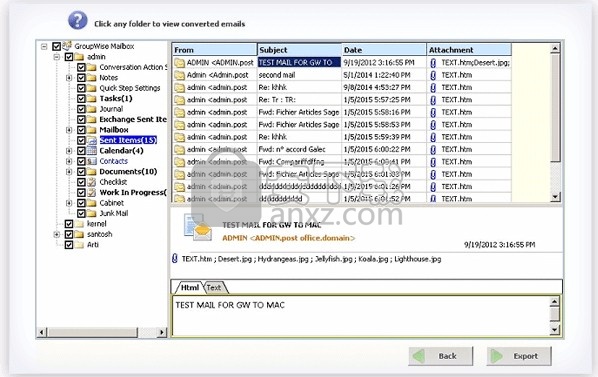Select the 'Re: Tr : TR:' email row
Viewport: 598px width, 377px height.
342,100
